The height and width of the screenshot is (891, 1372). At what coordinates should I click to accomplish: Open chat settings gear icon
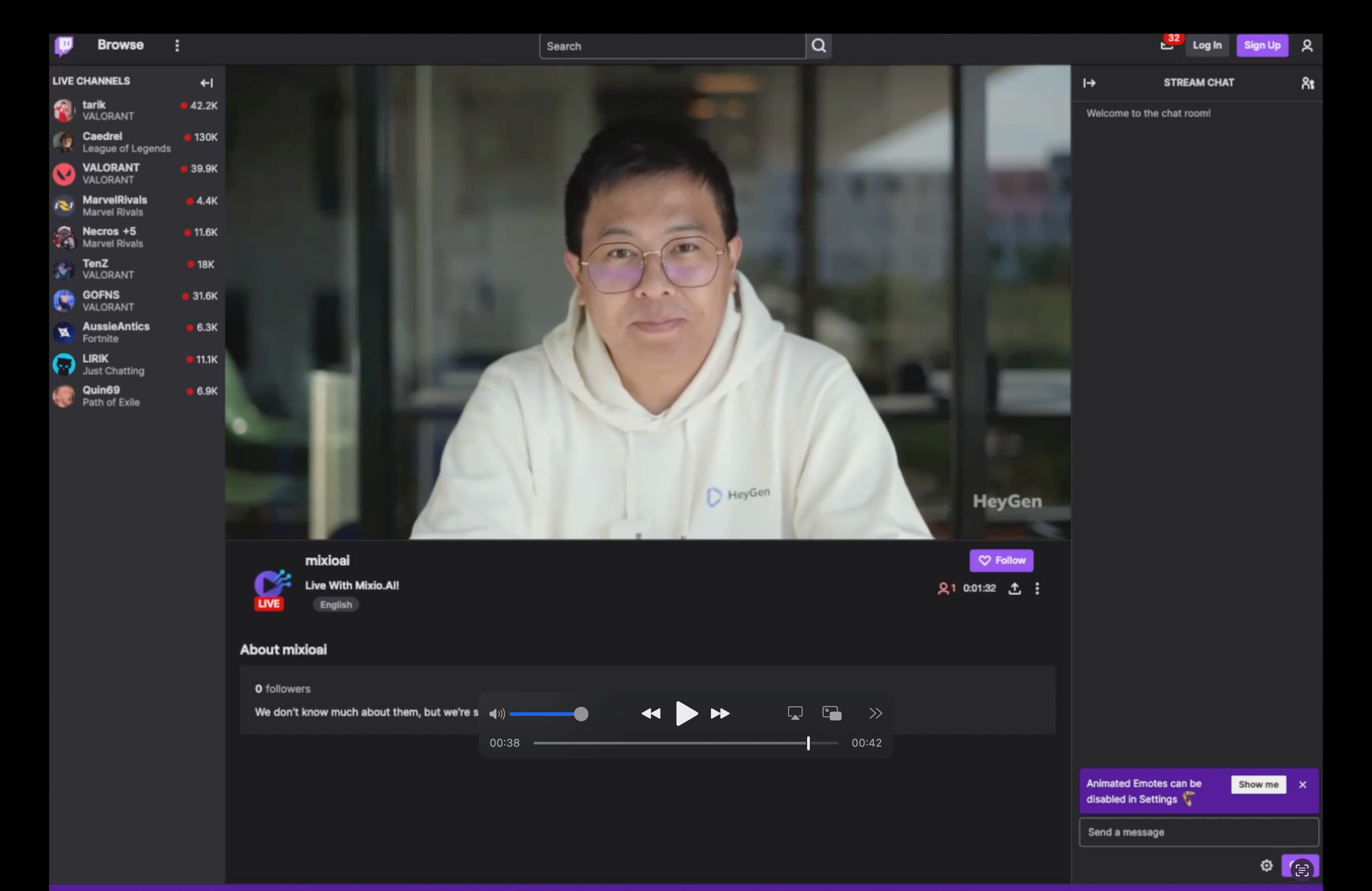point(1266,866)
